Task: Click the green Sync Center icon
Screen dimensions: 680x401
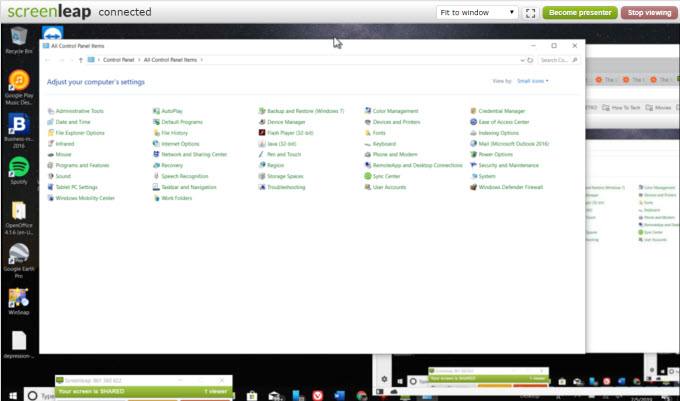Action: (x=368, y=176)
